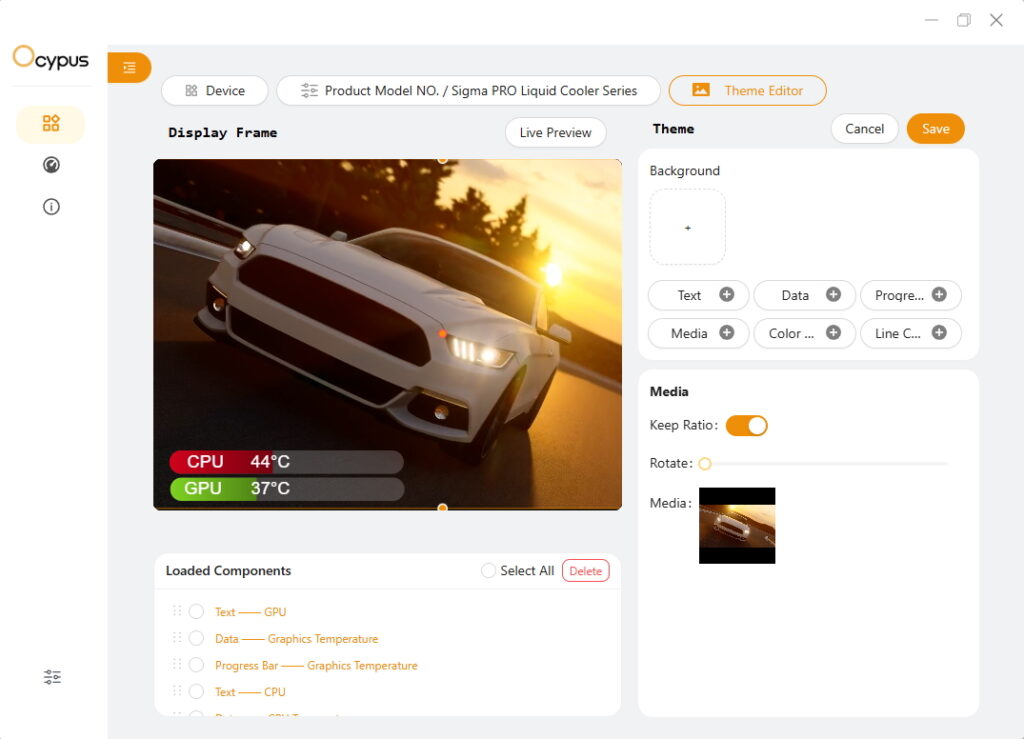
Task: Switch to the Device tab
Action: coord(214,91)
